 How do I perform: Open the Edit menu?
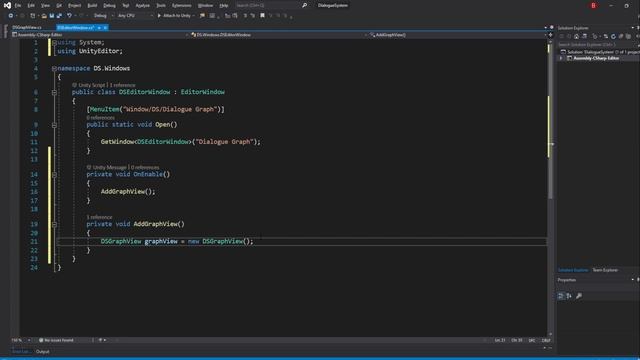tap(31, 6)
